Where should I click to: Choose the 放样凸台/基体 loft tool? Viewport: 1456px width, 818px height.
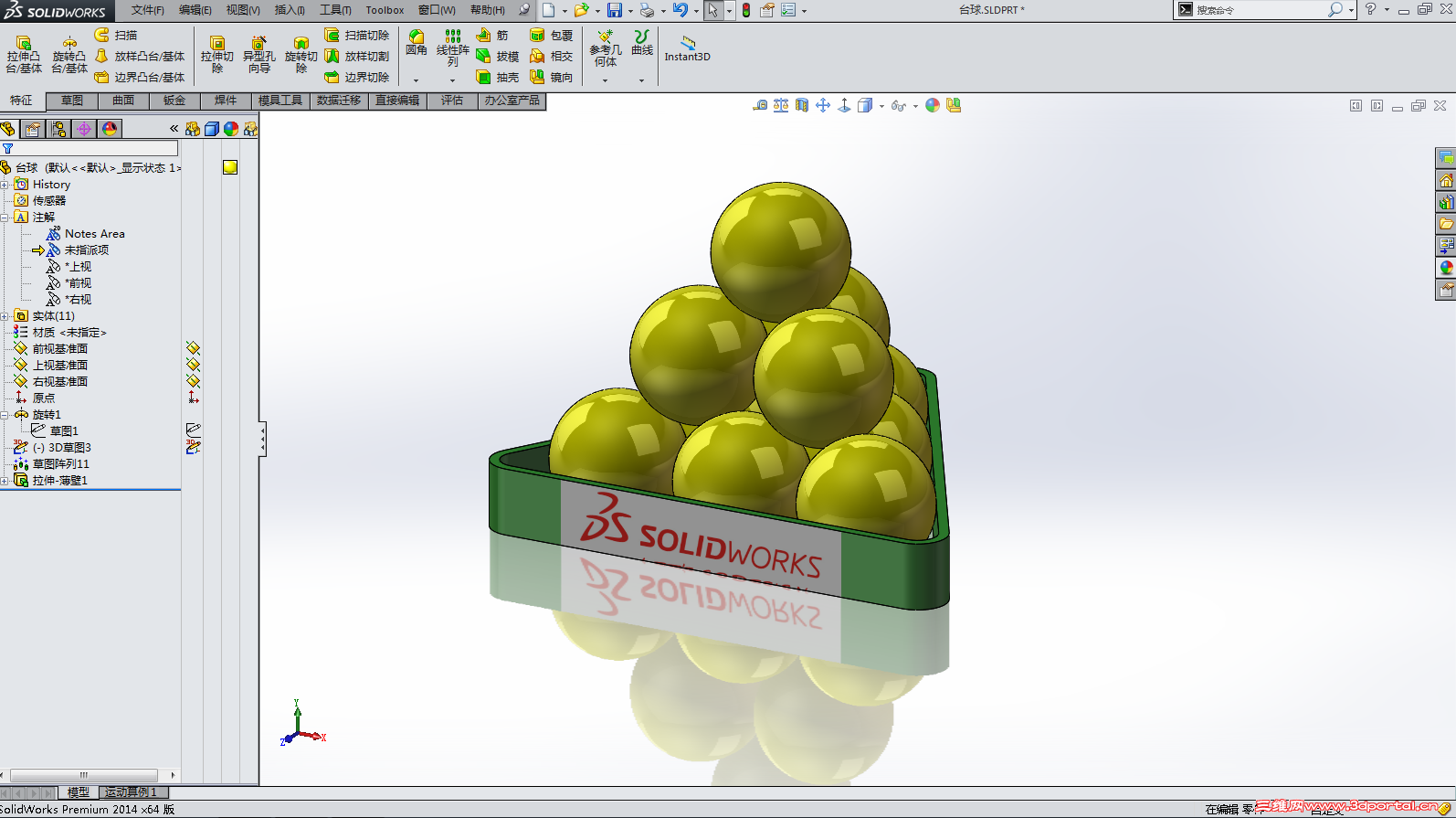tap(140, 56)
